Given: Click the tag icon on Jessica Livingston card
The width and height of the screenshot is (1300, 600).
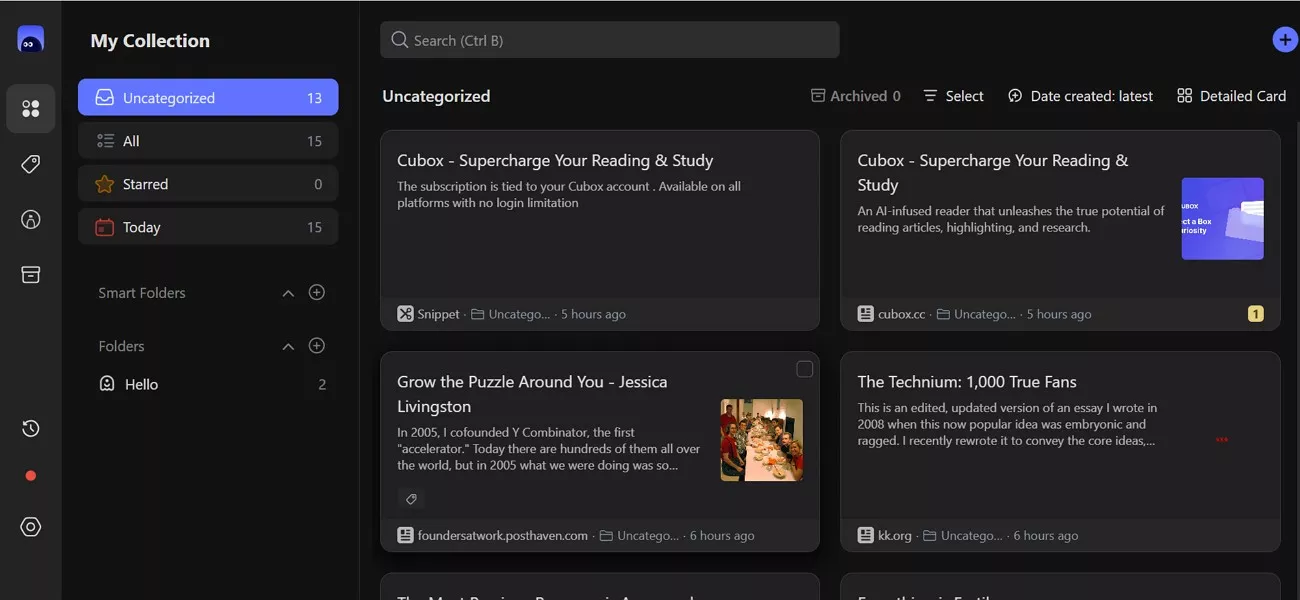Looking at the screenshot, I should coord(410,498).
